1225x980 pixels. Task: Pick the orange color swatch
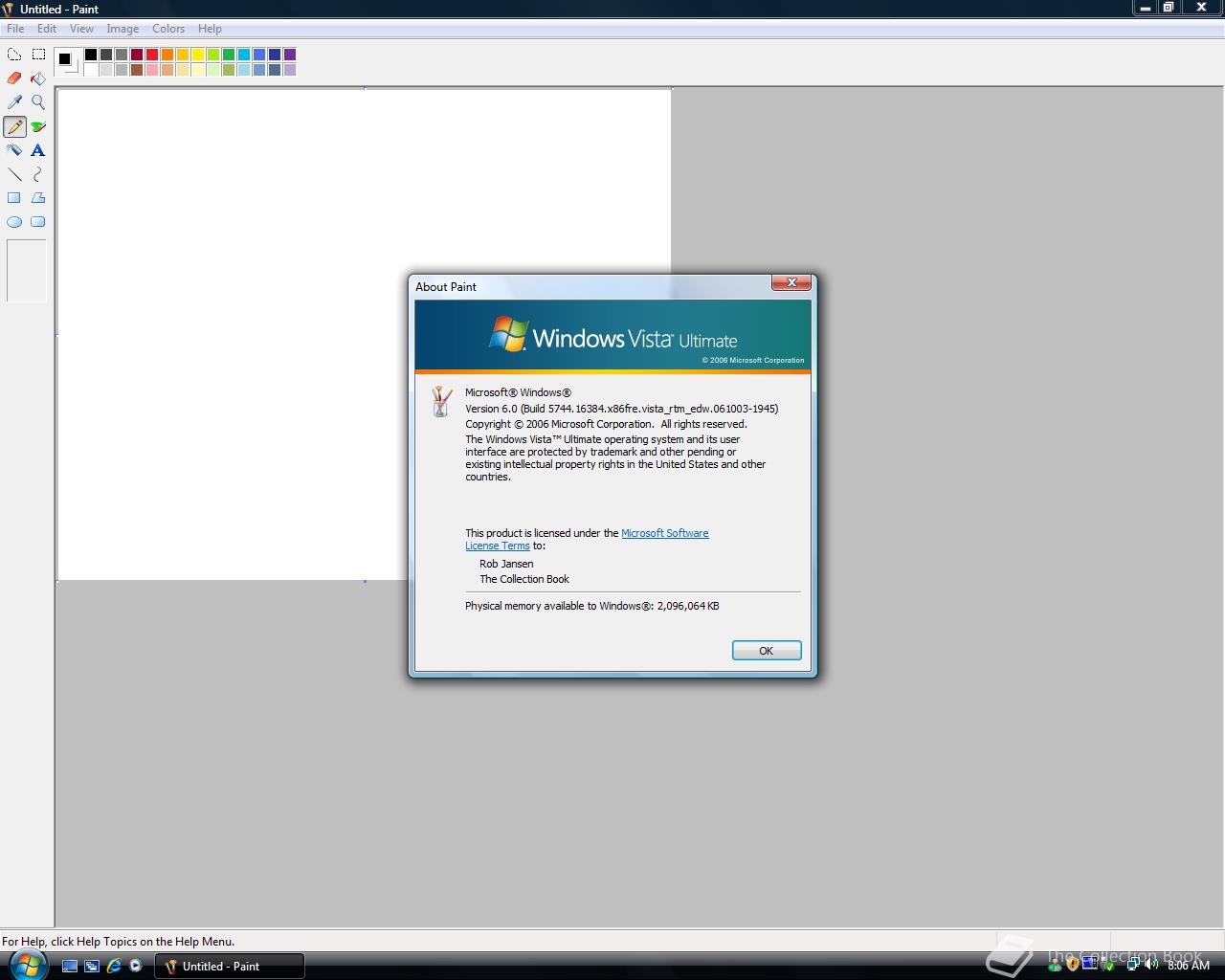167,55
